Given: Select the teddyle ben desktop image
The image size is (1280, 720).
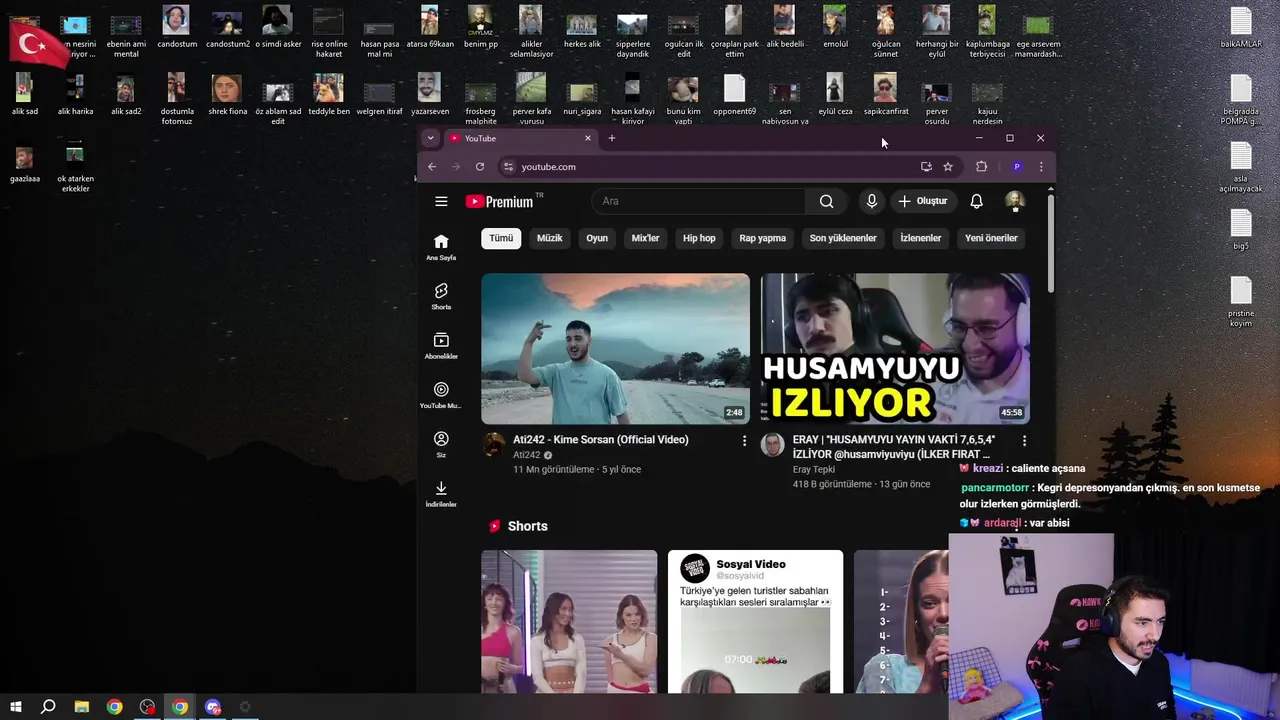Looking at the screenshot, I should tap(329, 96).
